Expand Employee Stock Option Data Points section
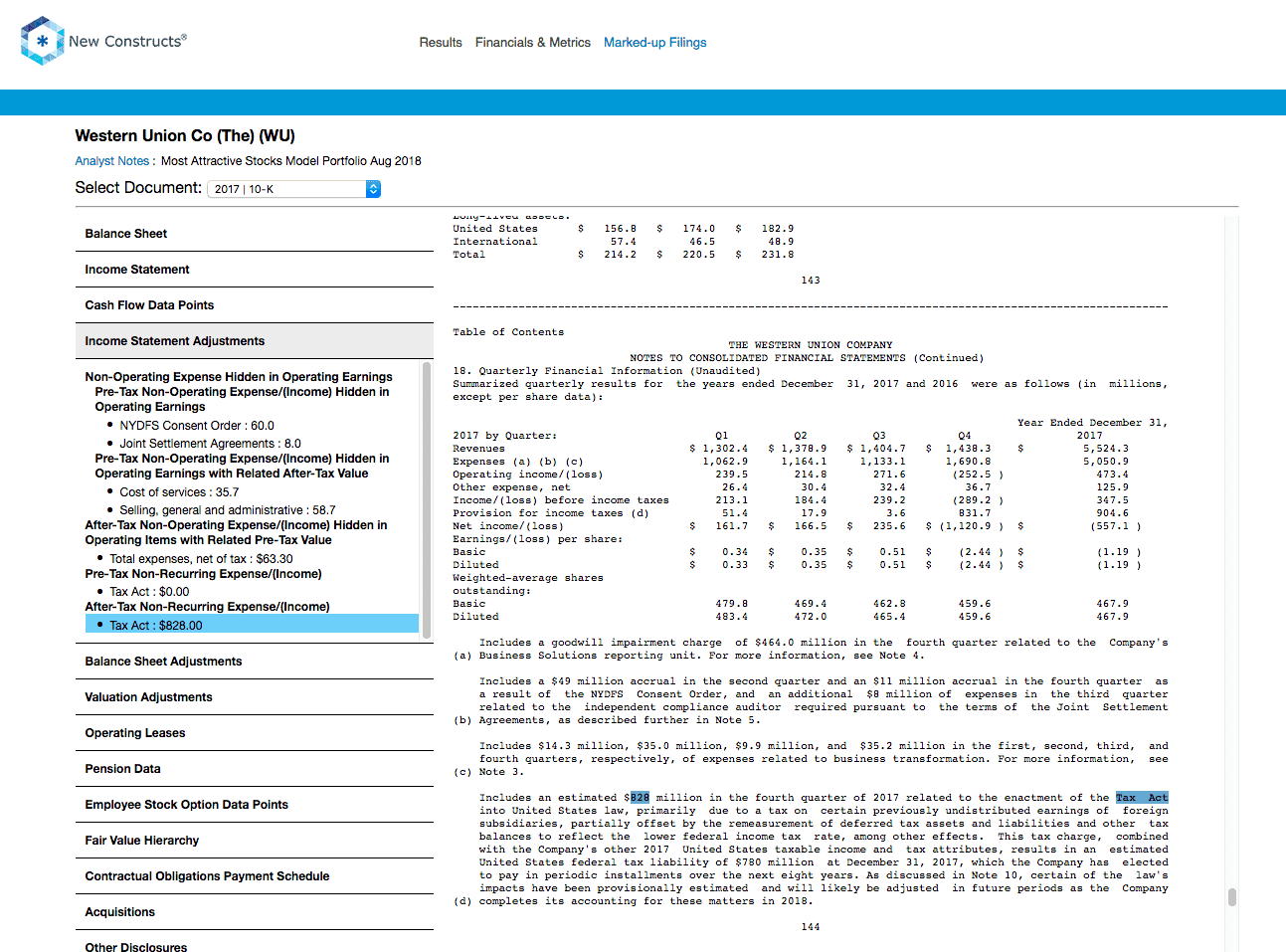This screenshot has width=1286, height=952. coord(255,805)
